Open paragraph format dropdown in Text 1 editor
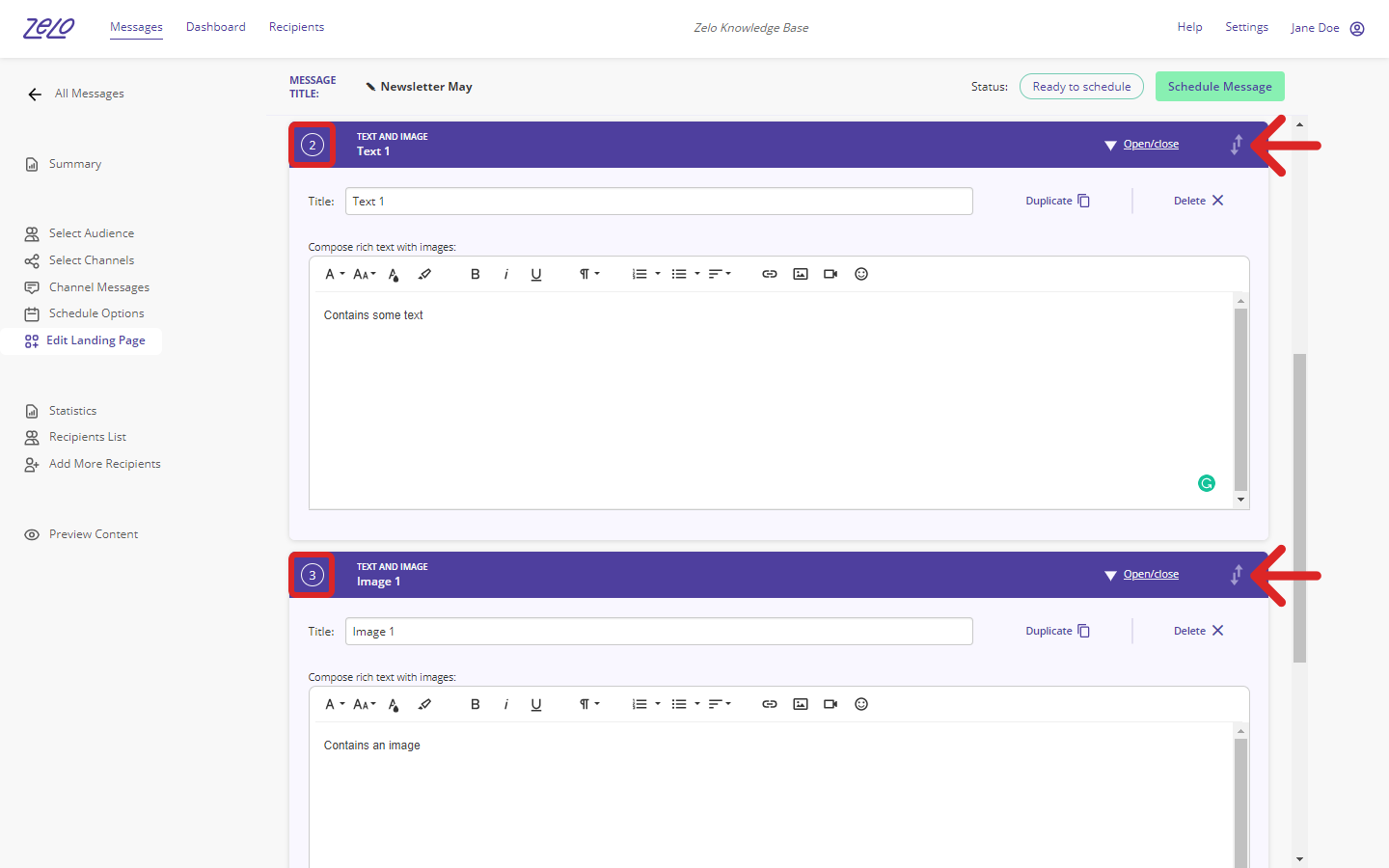Viewport: 1389px width, 868px height. click(x=589, y=274)
